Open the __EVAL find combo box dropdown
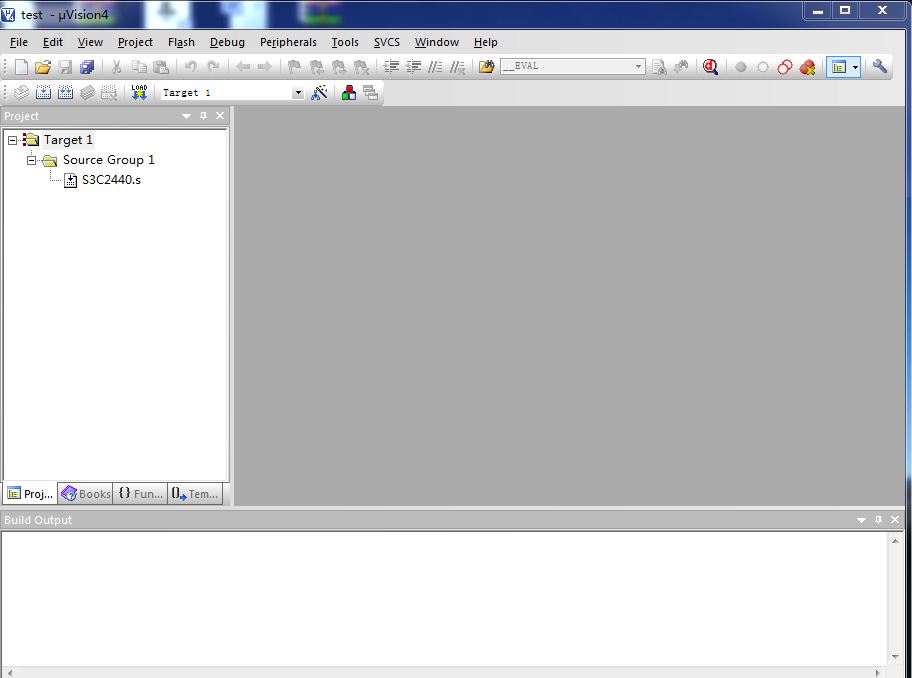The height and width of the screenshot is (678, 912). [638, 66]
